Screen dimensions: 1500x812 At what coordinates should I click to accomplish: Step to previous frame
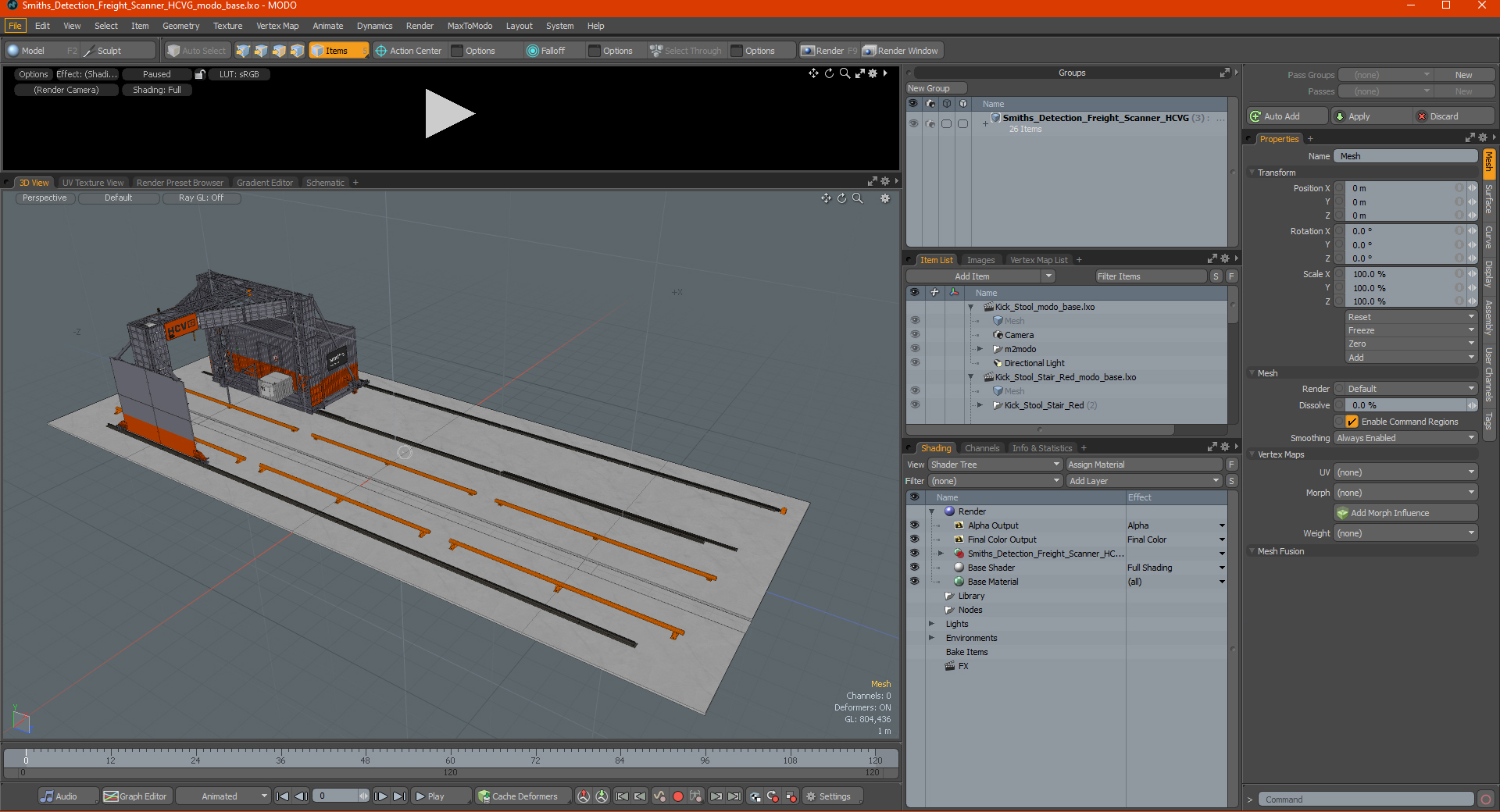point(302,796)
